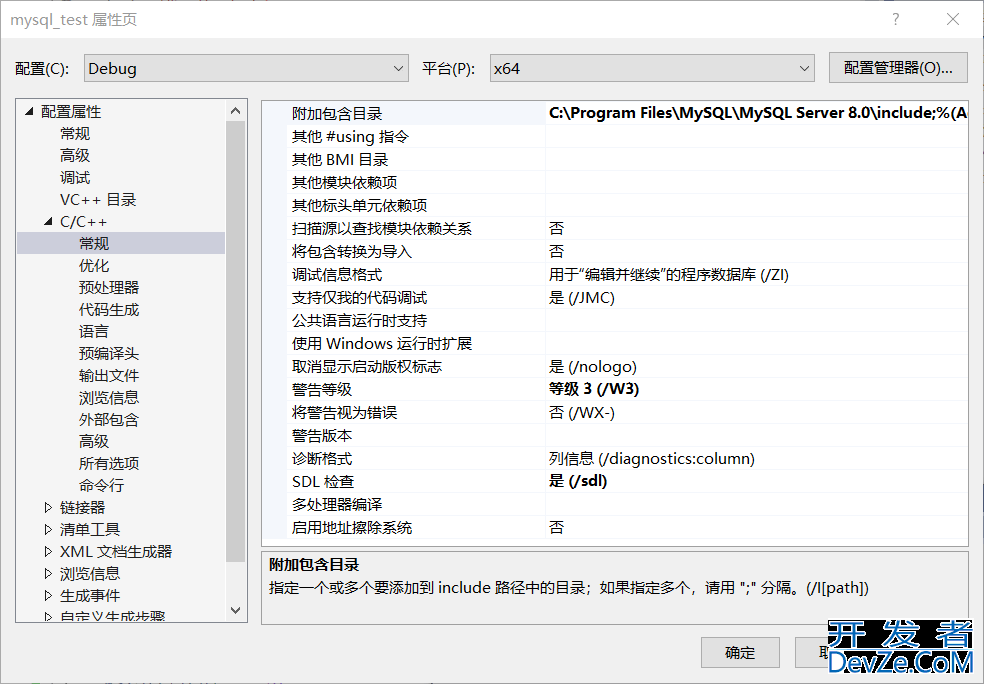The width and height of the screenshot is (984, 684).
Task: Click the tree panel scrollbar thumb
Action: coord(235,342)
